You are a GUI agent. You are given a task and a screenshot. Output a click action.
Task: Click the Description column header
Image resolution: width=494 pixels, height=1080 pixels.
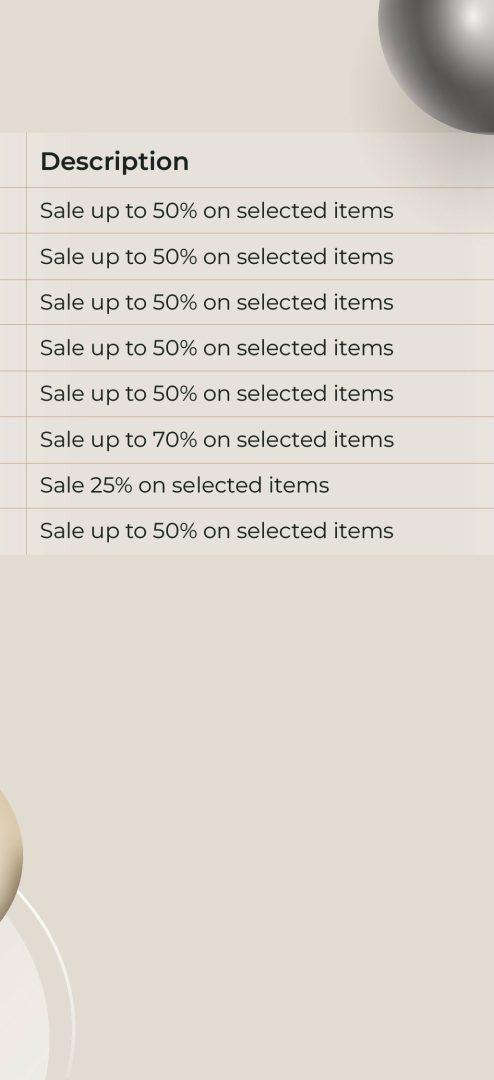114,162
